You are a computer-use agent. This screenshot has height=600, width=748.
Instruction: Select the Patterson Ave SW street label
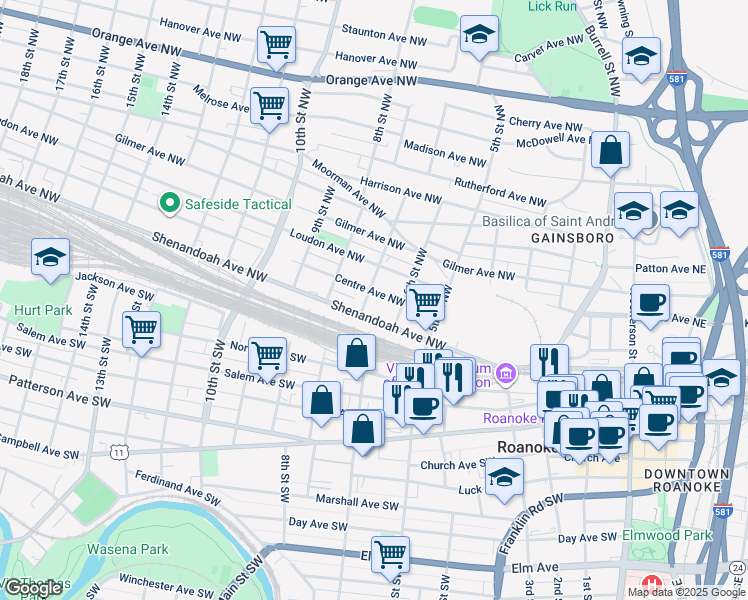(x=60, y=391)
